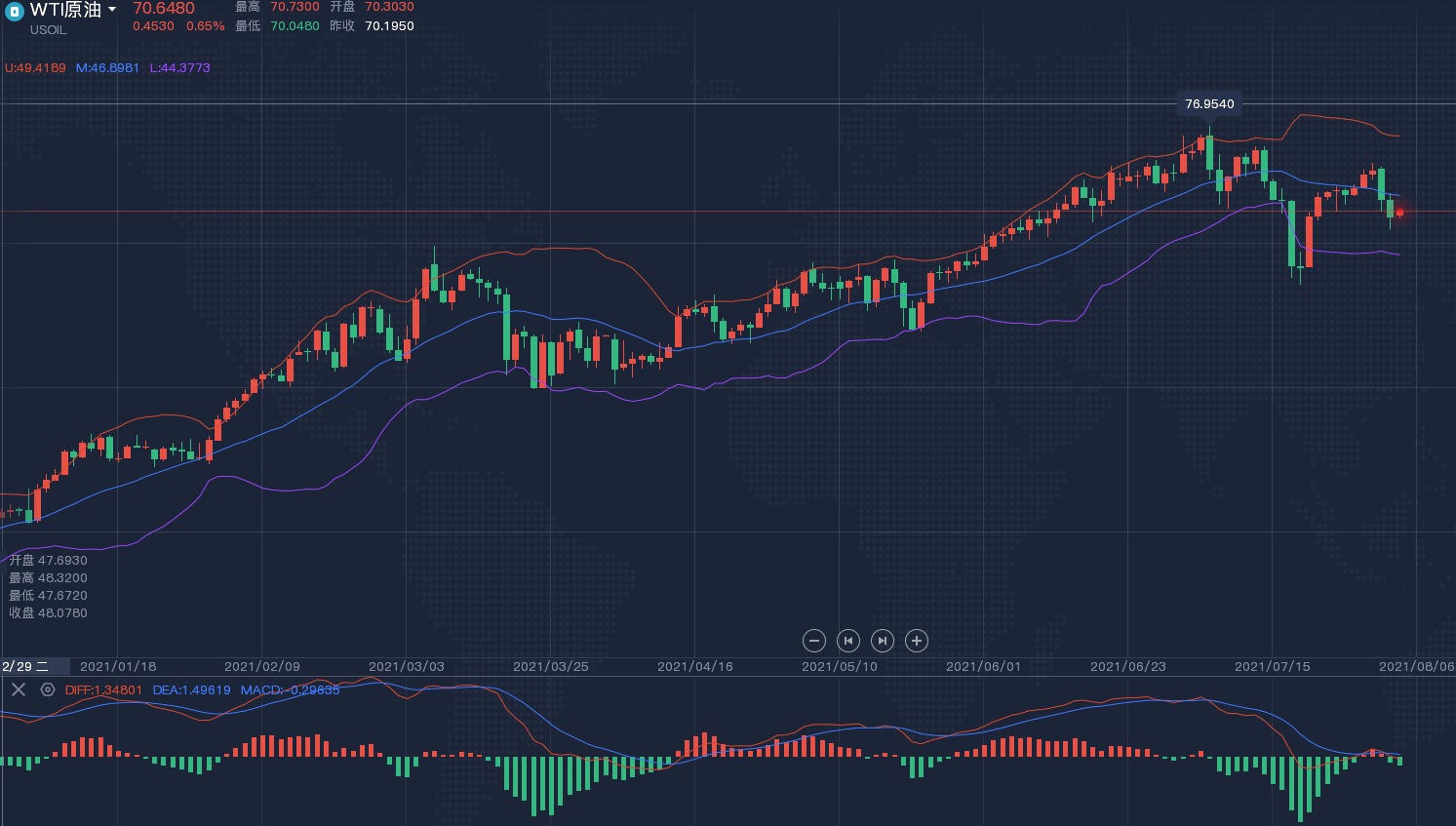Close the MACD indicator panel
Viewport: 1456px width, 826px height.
coord(19,689)
